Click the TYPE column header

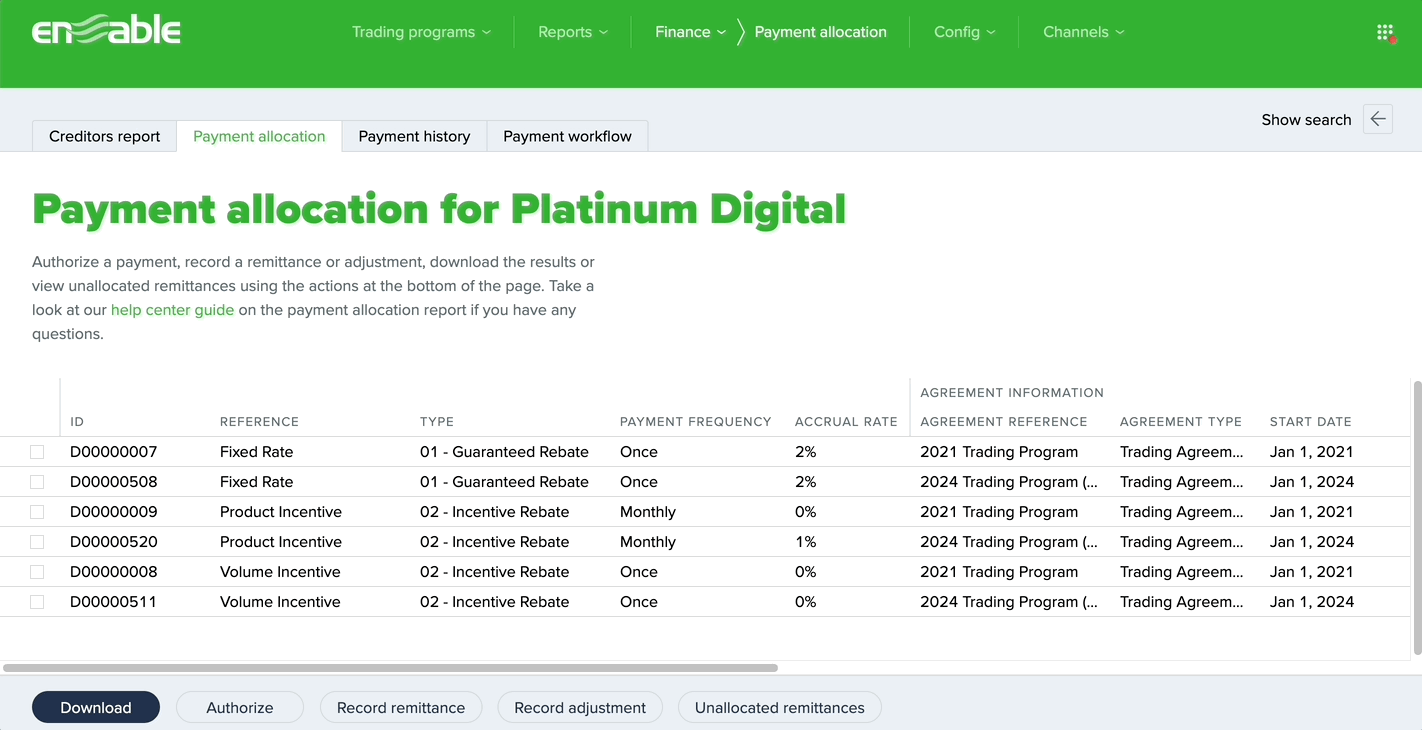(437, 422)
